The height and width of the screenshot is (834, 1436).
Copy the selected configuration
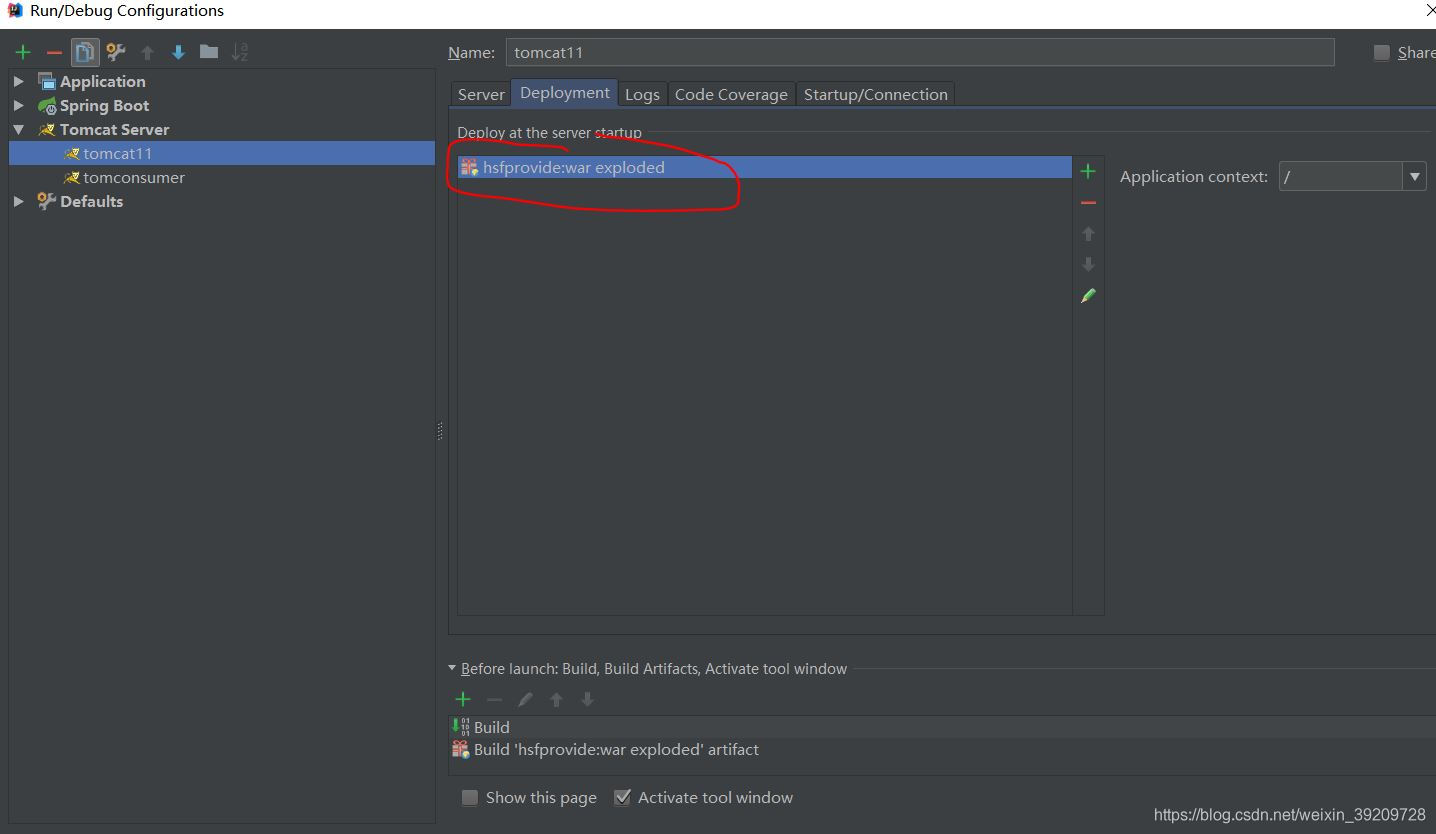click(x=85, y=52)
